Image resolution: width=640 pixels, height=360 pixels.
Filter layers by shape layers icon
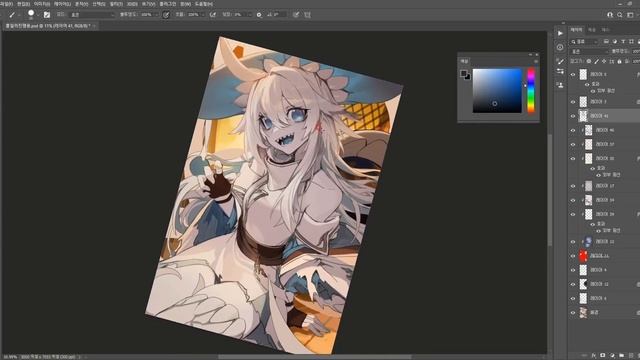click(631, 42)
